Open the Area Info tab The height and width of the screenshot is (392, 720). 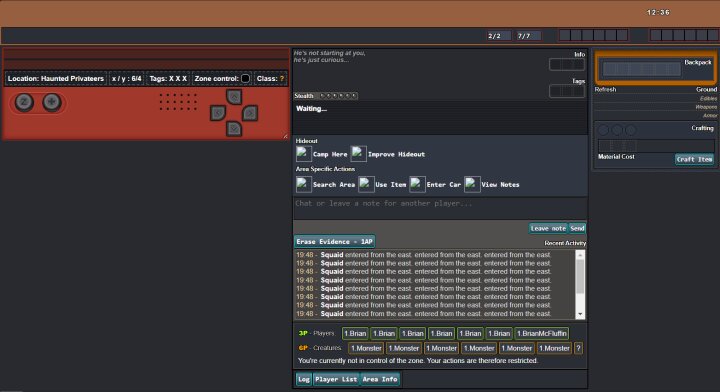[380, 379]
